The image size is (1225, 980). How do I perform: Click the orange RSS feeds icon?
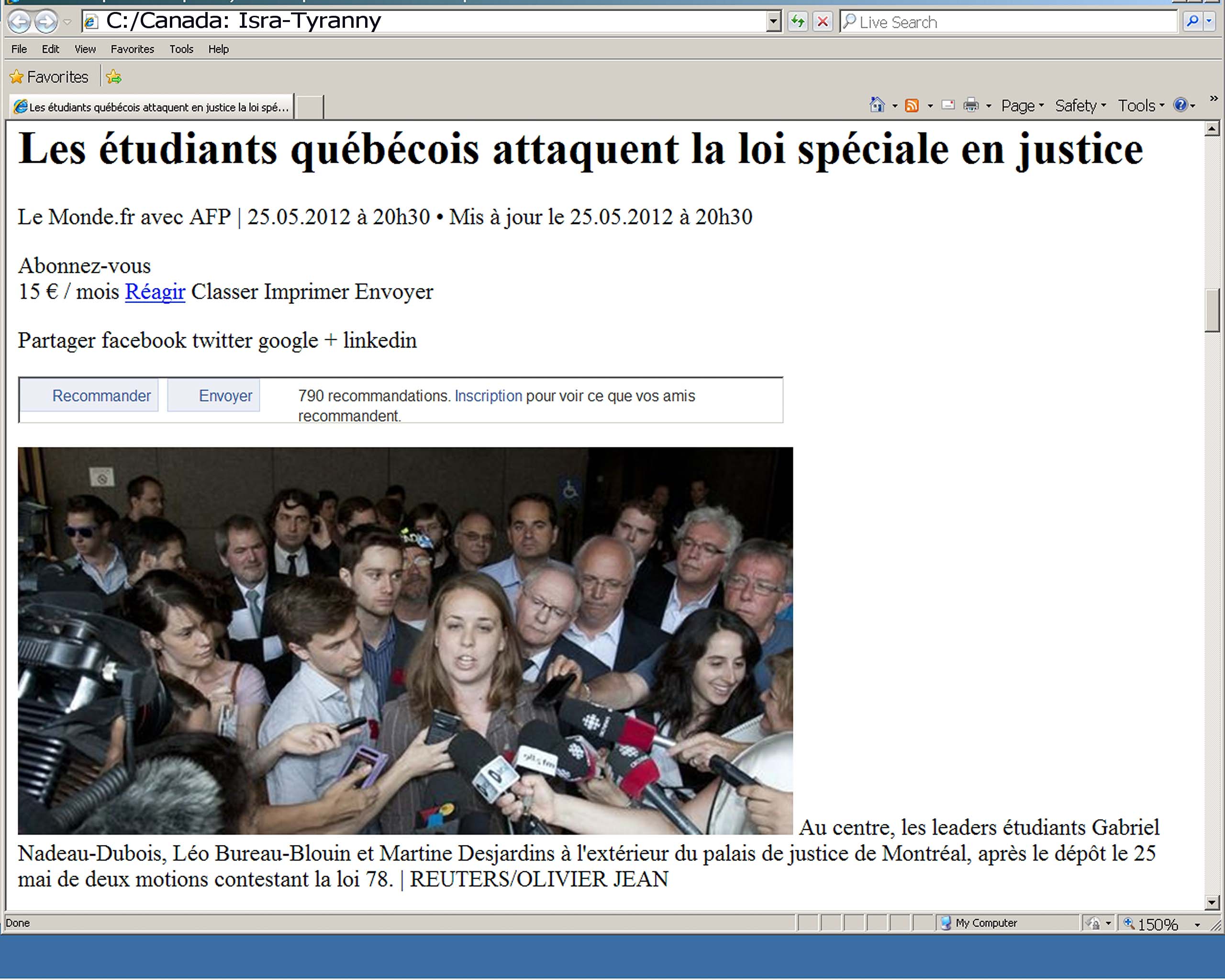pos(912,106)
